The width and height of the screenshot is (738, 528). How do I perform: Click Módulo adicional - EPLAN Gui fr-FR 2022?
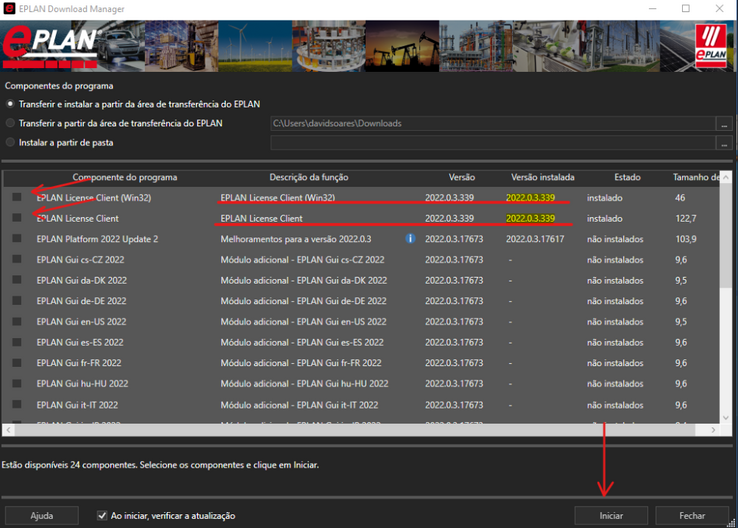301,363
